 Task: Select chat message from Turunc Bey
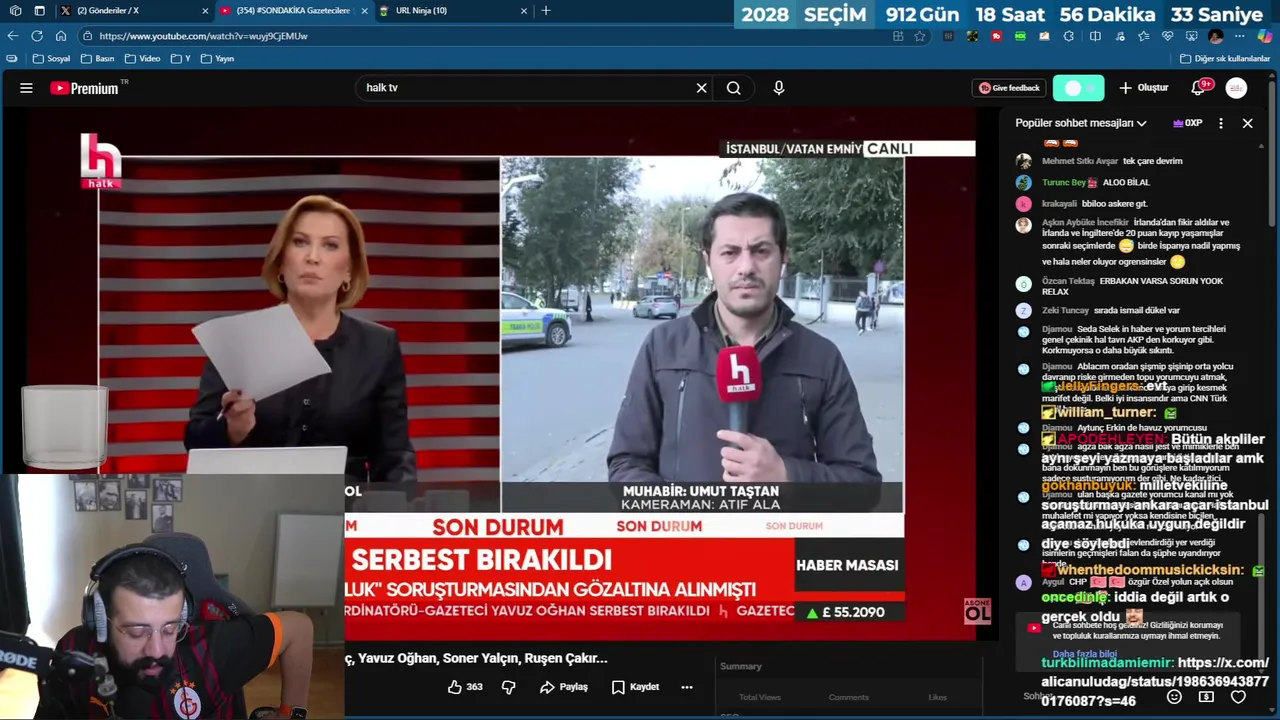pyautogui.click(x=1096, y=182)
